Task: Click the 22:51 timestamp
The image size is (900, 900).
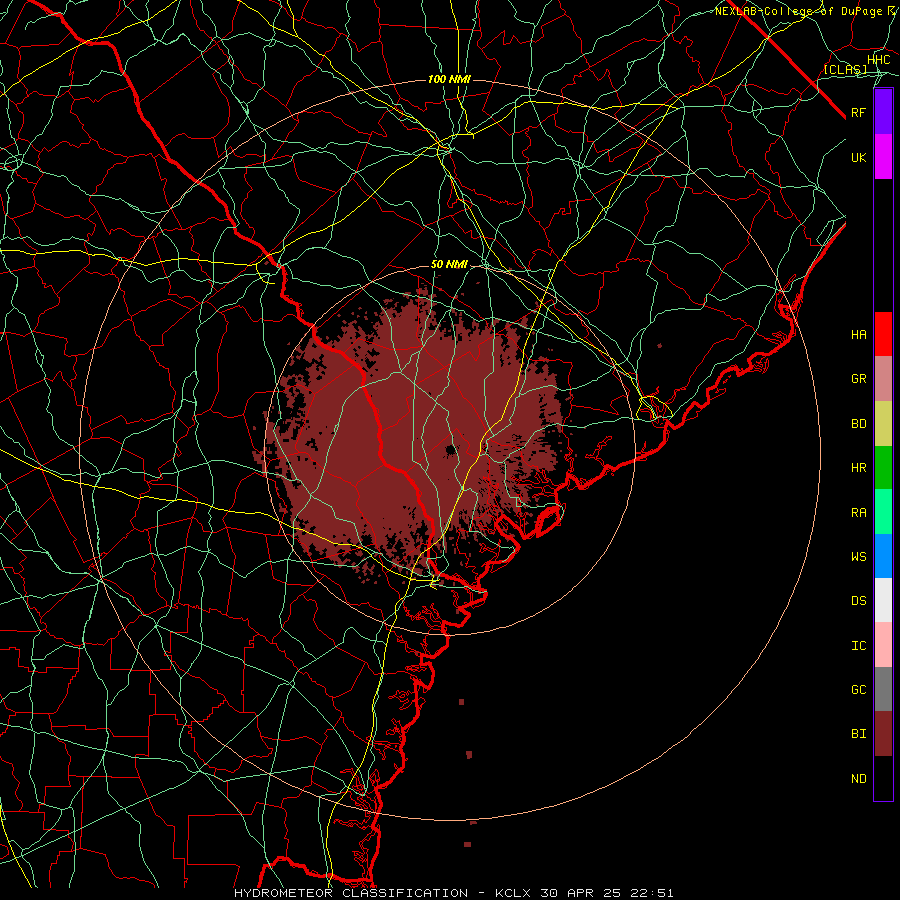Action: tap(652, 893)
